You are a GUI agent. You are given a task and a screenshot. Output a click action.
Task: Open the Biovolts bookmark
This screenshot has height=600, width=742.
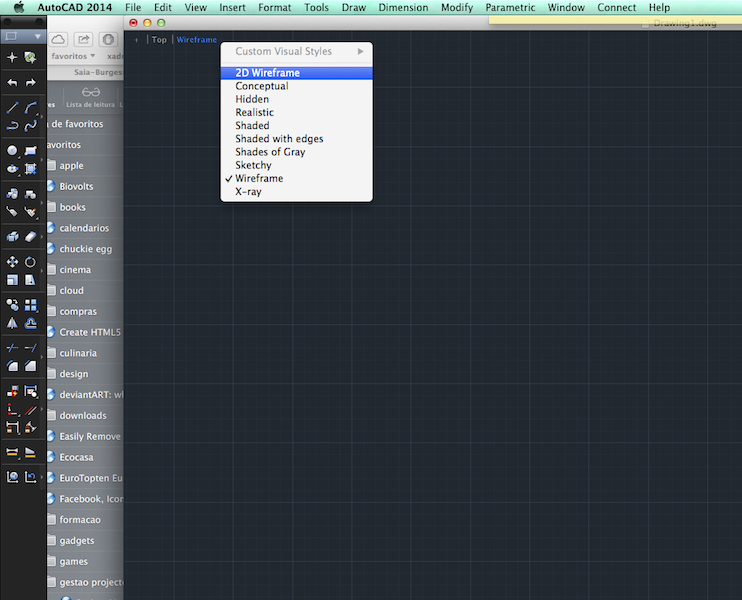pos(76,186)
